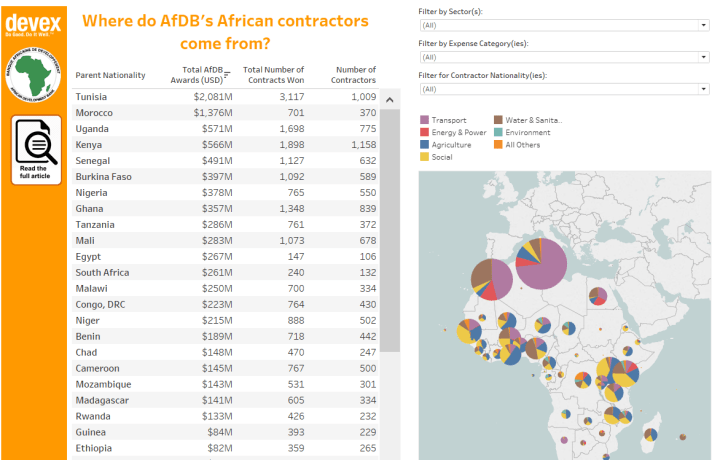
Task: Select the Ghana row label
Action: 89,209
